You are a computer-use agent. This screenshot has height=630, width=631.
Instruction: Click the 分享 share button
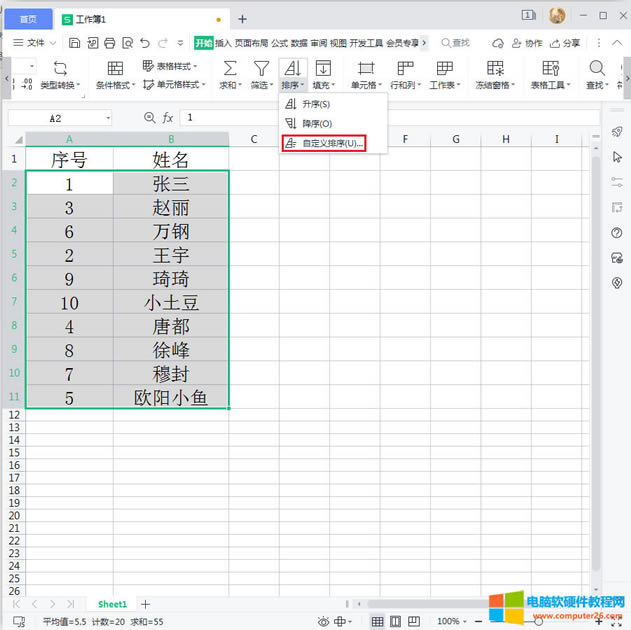point(564,43)
